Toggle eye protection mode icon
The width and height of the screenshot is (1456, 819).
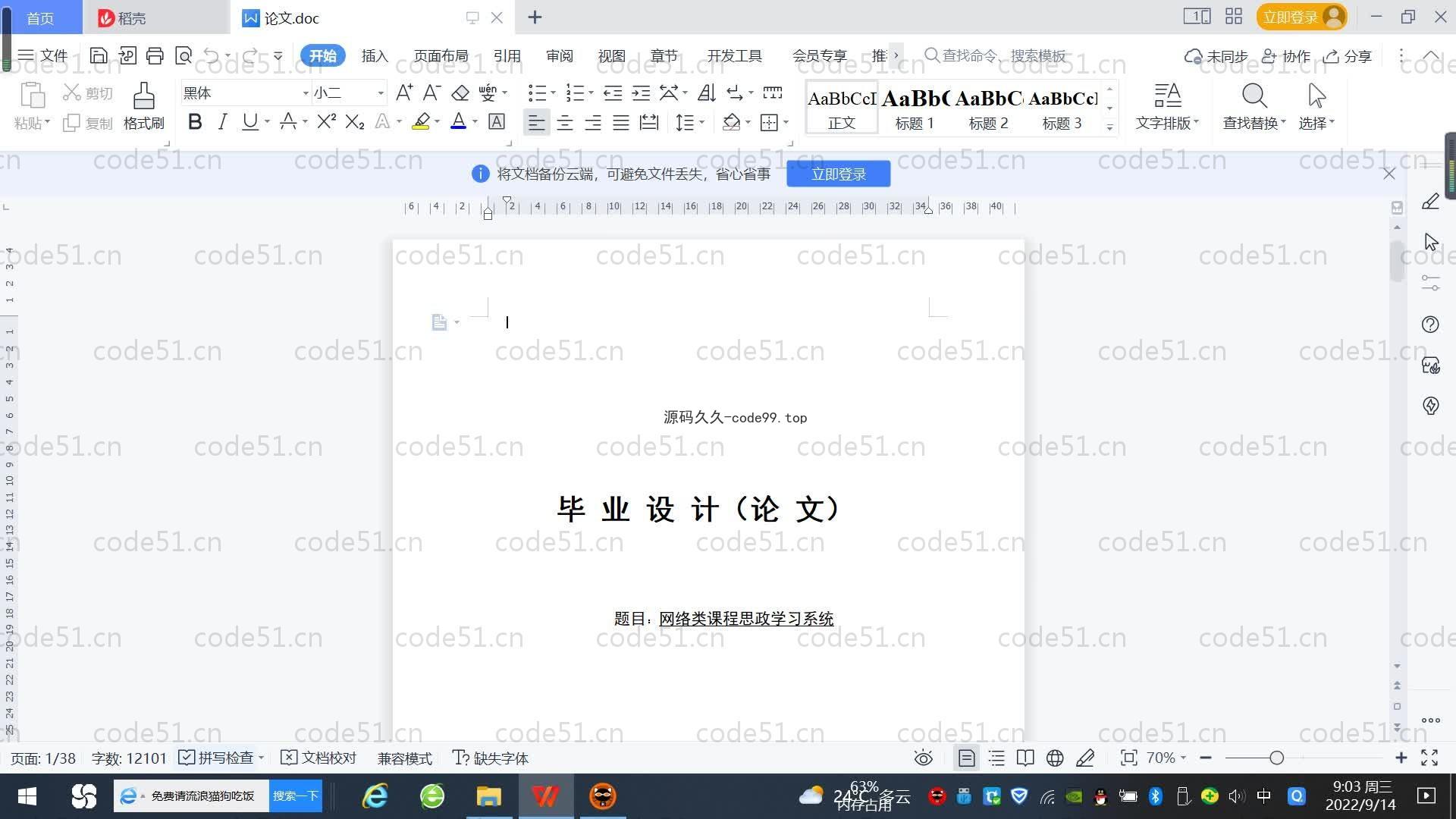[x=923, y=758]
